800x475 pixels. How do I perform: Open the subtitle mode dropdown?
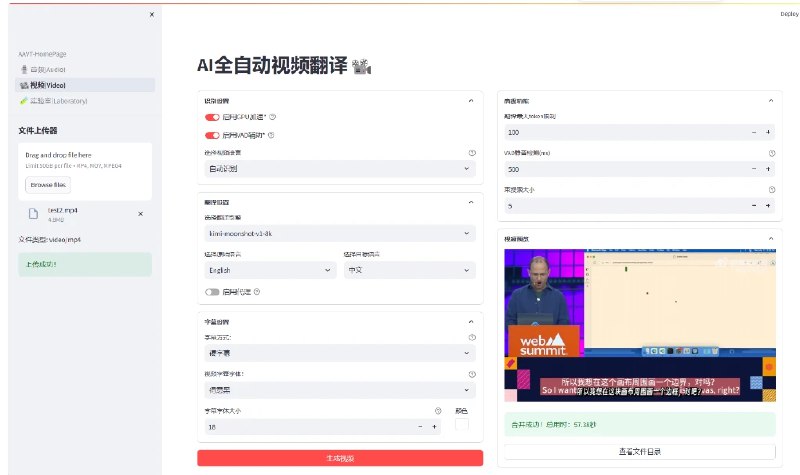point(340,353)
